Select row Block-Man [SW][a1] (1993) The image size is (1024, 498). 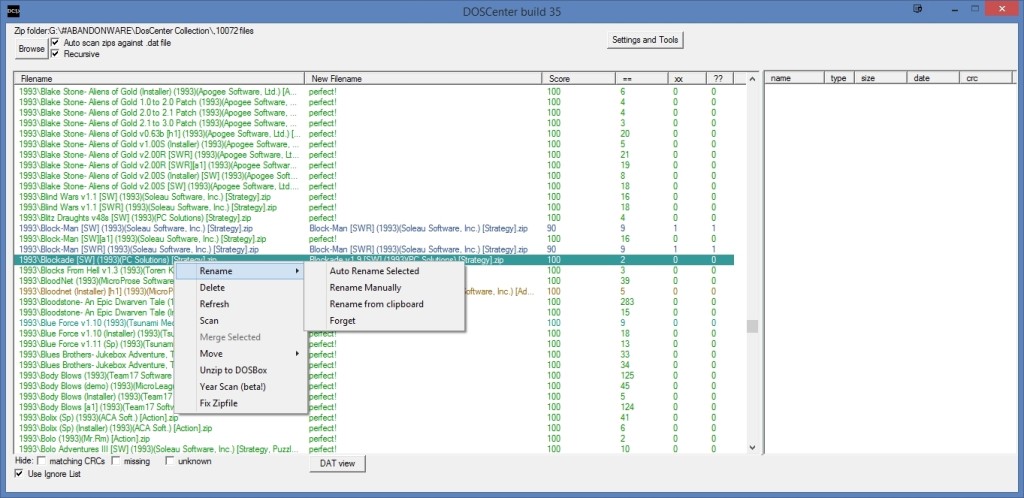click(x=374, y=239)
